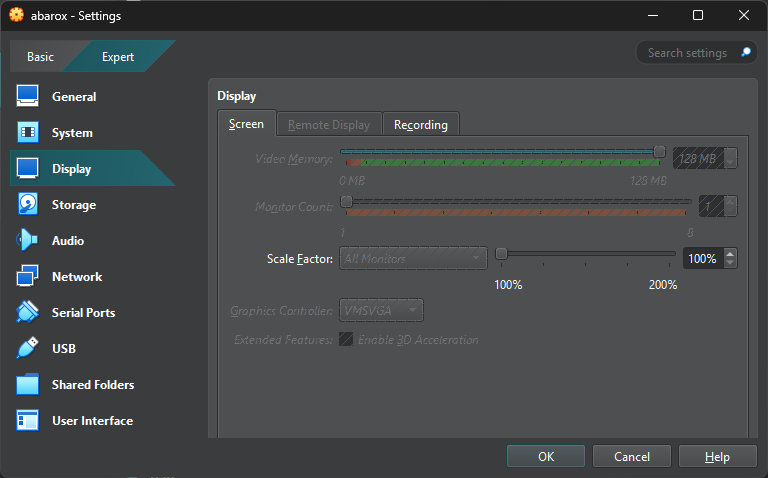
Task: Click the Monitor Count slider handle
Action: tap(346, 201)
